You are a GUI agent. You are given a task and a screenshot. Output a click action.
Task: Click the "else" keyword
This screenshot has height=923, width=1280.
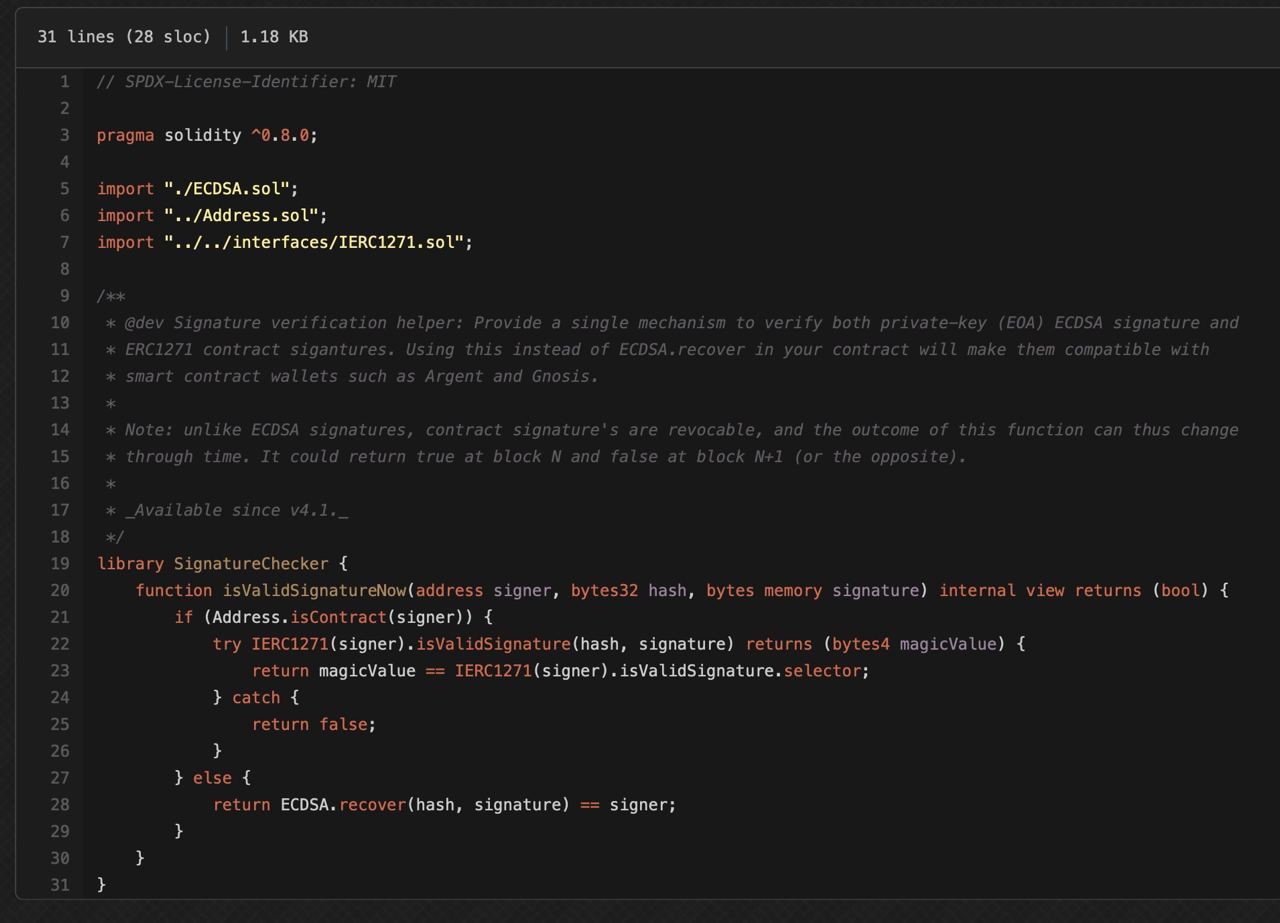pos(212,778)
